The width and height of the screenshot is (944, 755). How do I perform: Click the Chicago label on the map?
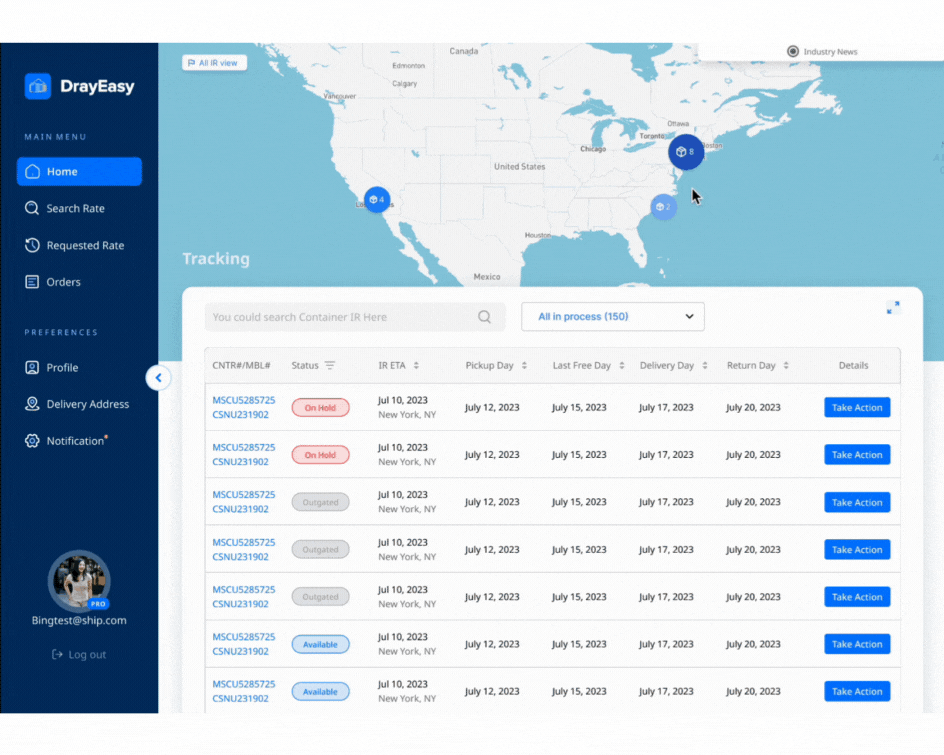point(593,149)
